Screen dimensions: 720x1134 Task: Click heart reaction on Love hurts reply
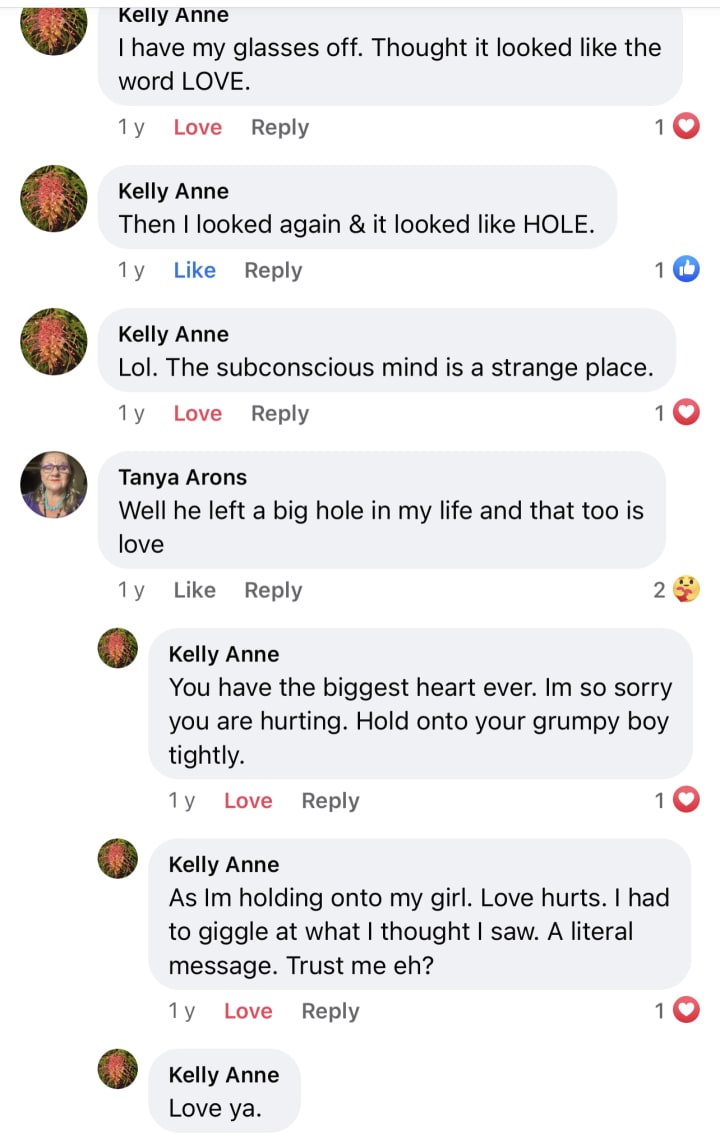coord(686,1011)
